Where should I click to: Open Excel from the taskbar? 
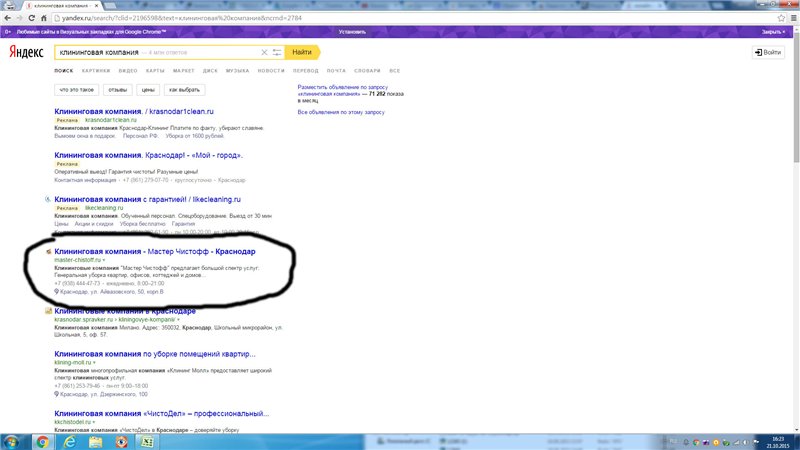pyautogui.click(x=147, y=440)
